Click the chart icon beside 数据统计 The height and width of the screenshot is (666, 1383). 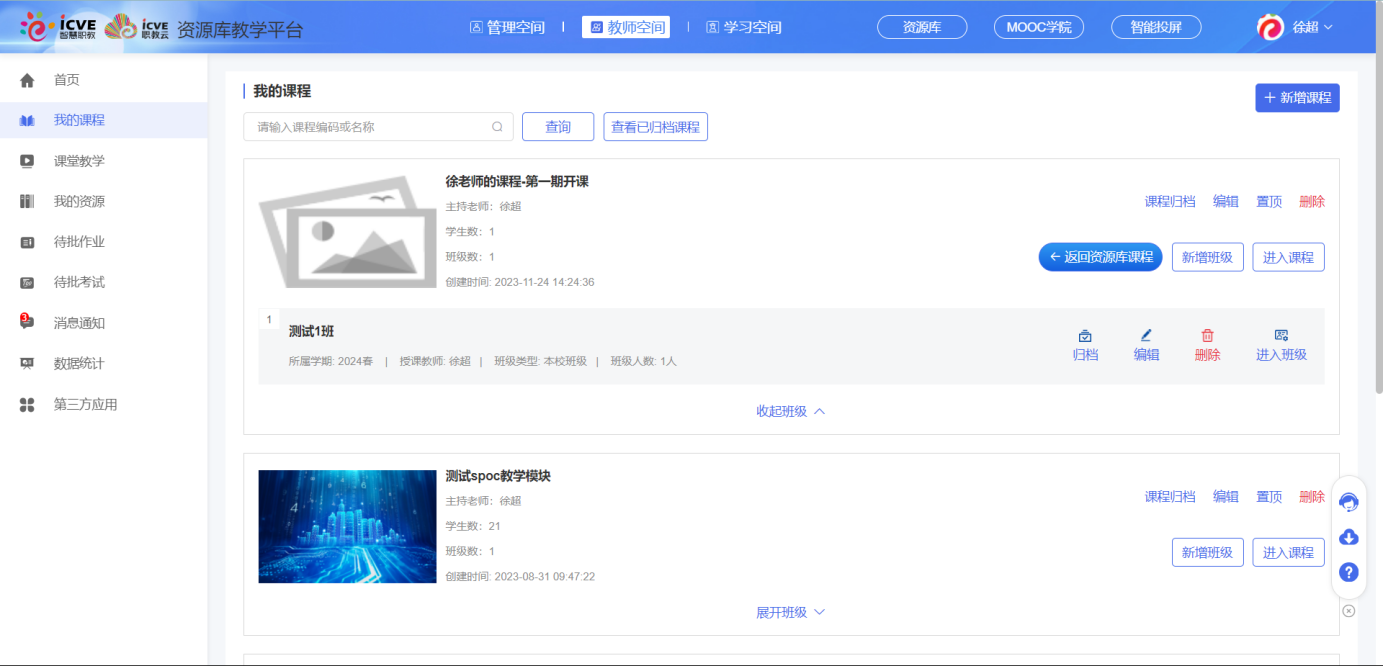pos(27,364)
